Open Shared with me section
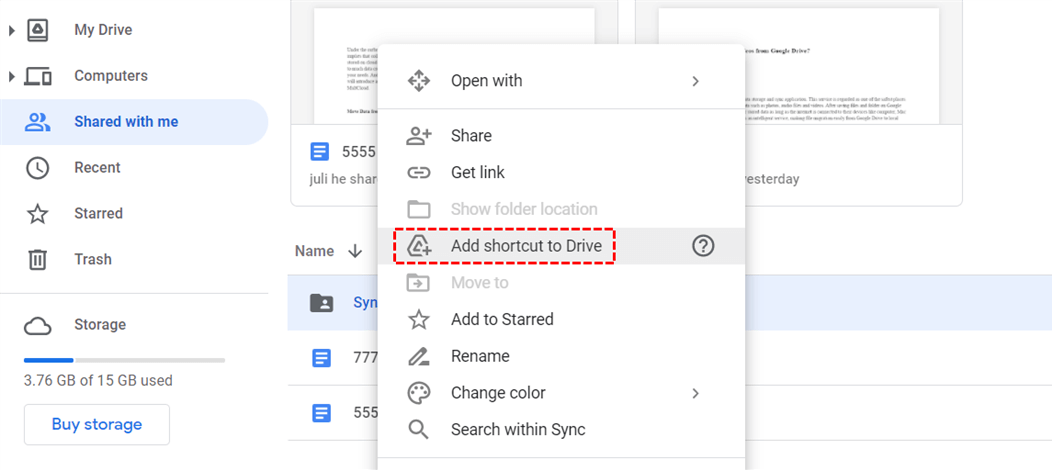Screen dimensions: 1052x470 click(x=126, y=122)
